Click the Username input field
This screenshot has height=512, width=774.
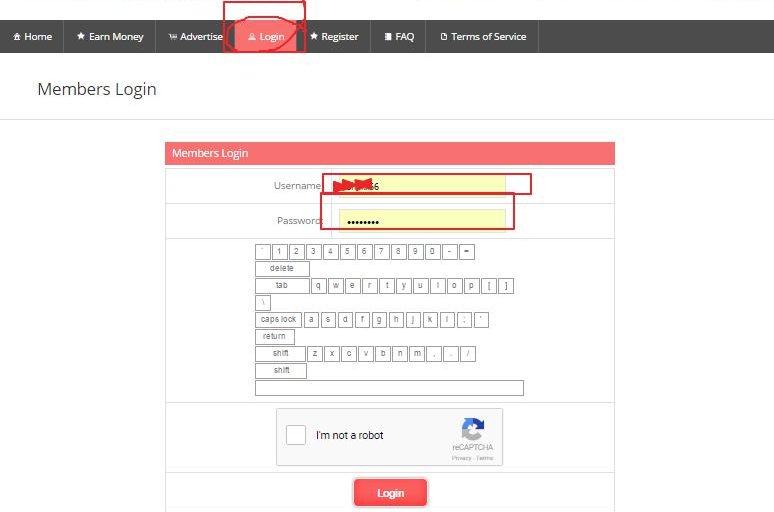(x=422, y=185)
